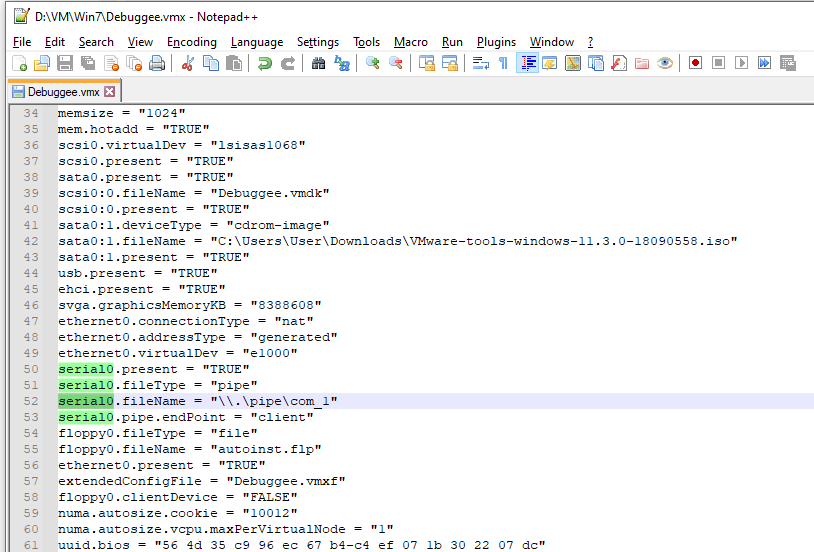The width and height of the screenshot is (814, 552).
Task: Open the Edit menu
Action: [x=55, y=42]
